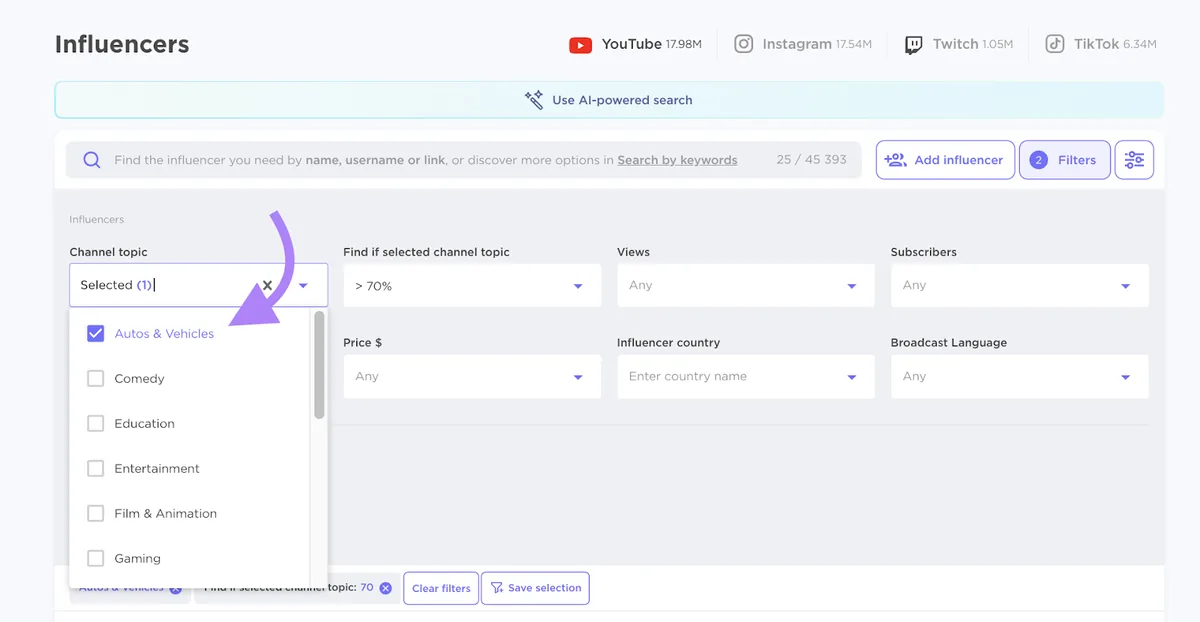Image resolution: width=1200 pixels, height=622 pixels.
Task: Switch to the YouTube platform tab
Action: pyautogui.click(x=635, y=44)
